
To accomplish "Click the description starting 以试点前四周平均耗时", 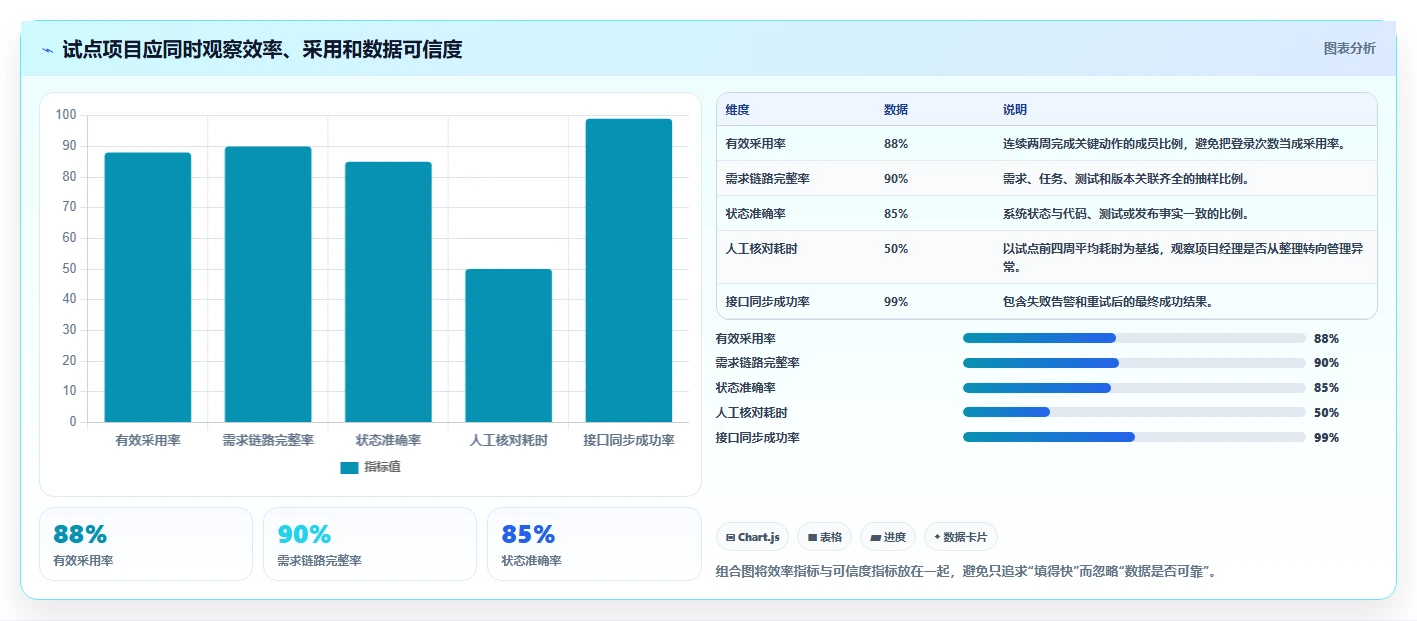I will tap(1183, 258).
